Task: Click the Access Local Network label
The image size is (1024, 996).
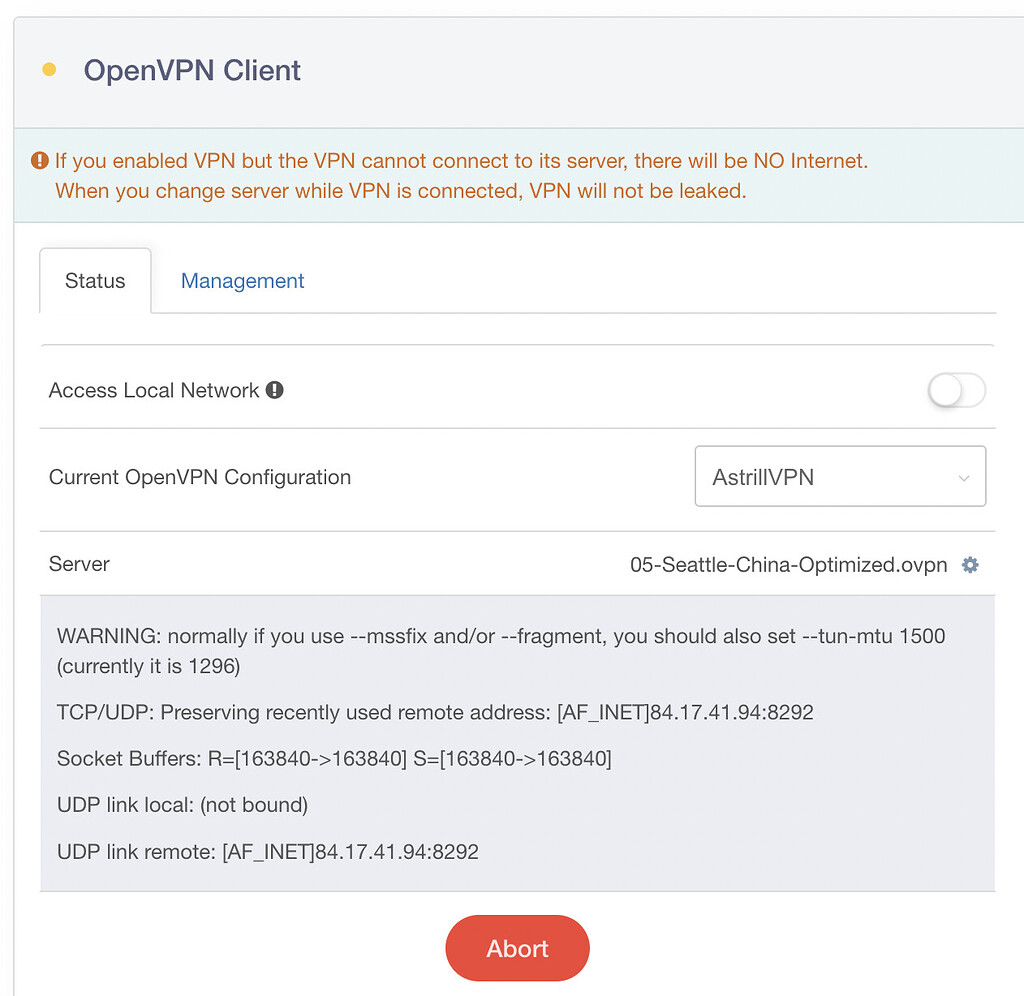Action: tap(154, 390)
